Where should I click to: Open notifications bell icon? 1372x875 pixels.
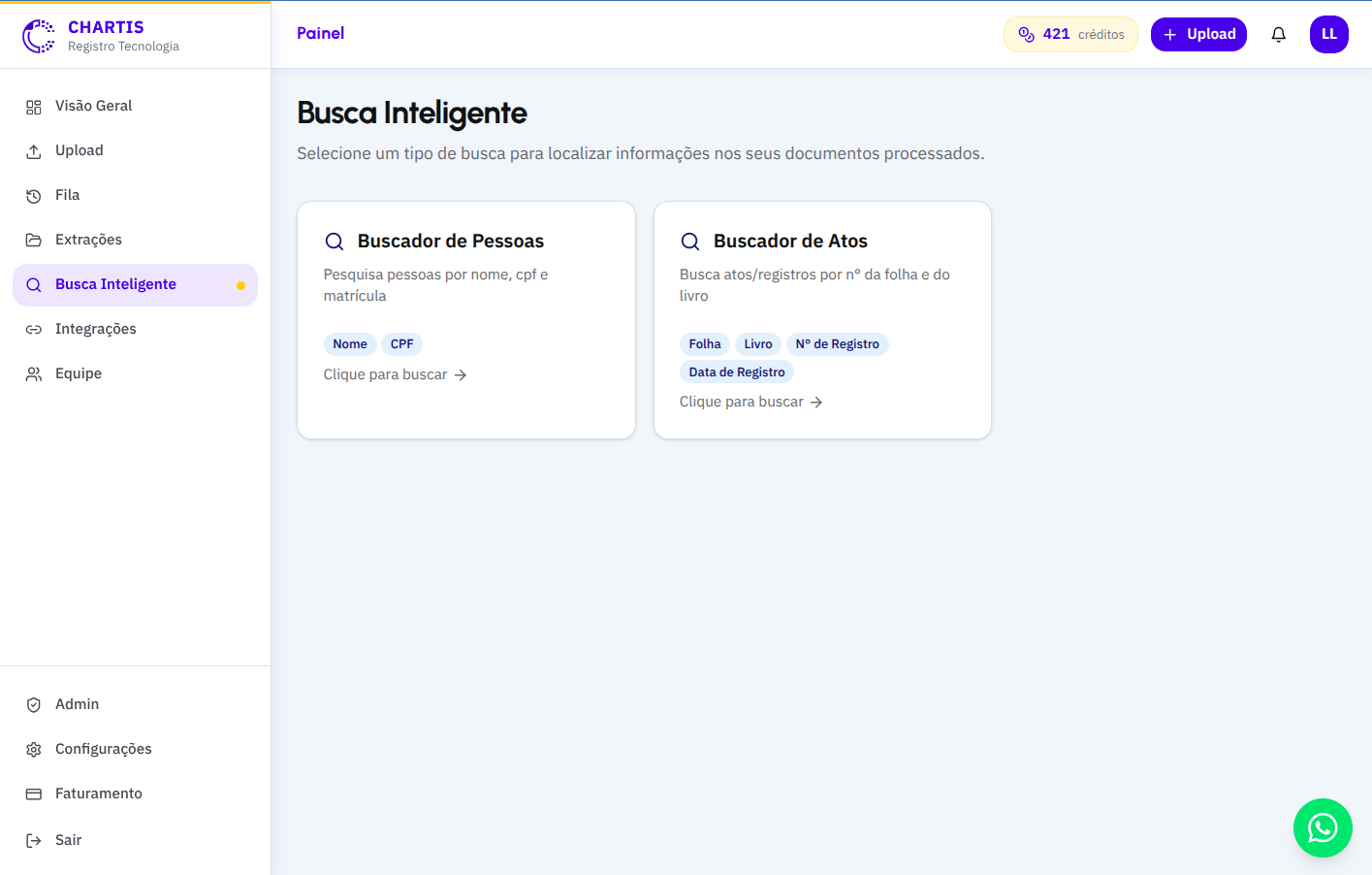(1279, 35)
